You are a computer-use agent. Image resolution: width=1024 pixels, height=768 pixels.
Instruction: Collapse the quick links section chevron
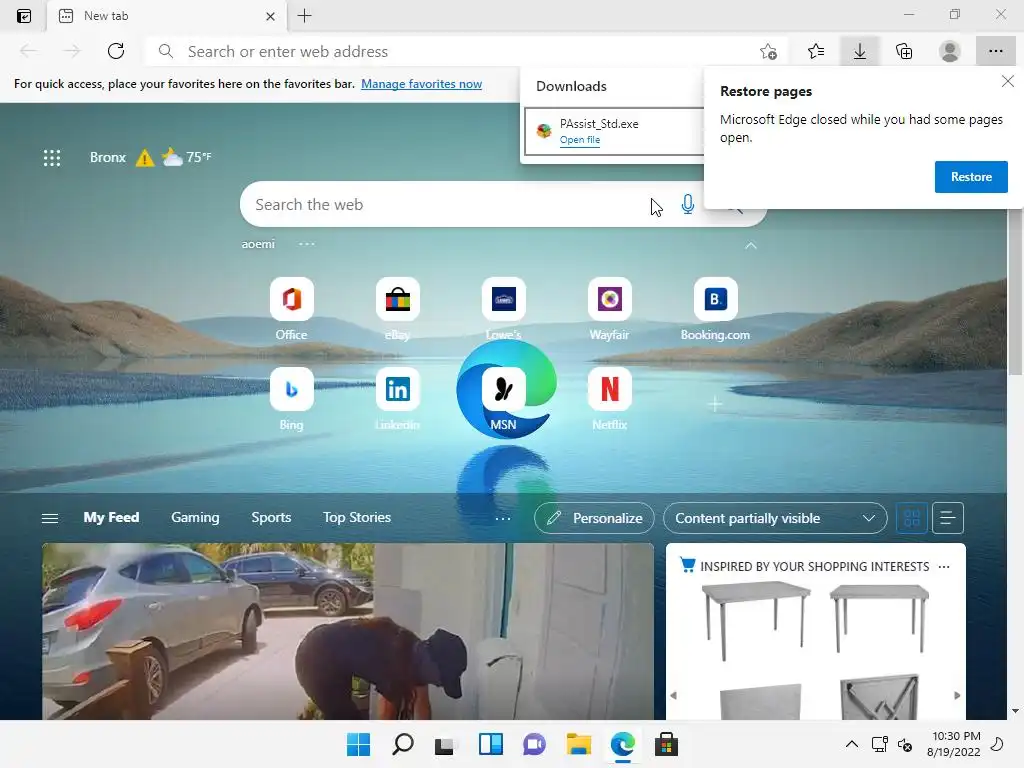(751, 246)
